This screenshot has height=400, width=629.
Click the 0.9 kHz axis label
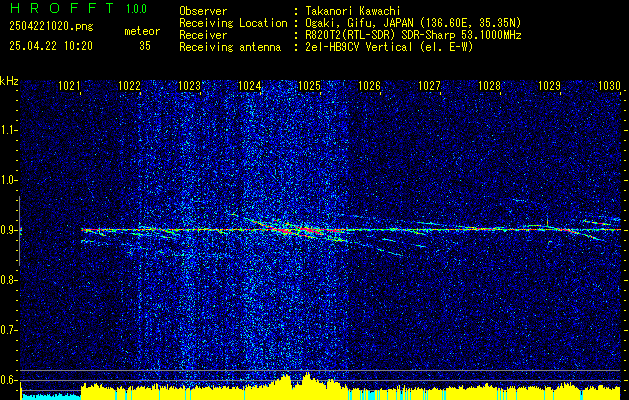click(x=7, y=230)
